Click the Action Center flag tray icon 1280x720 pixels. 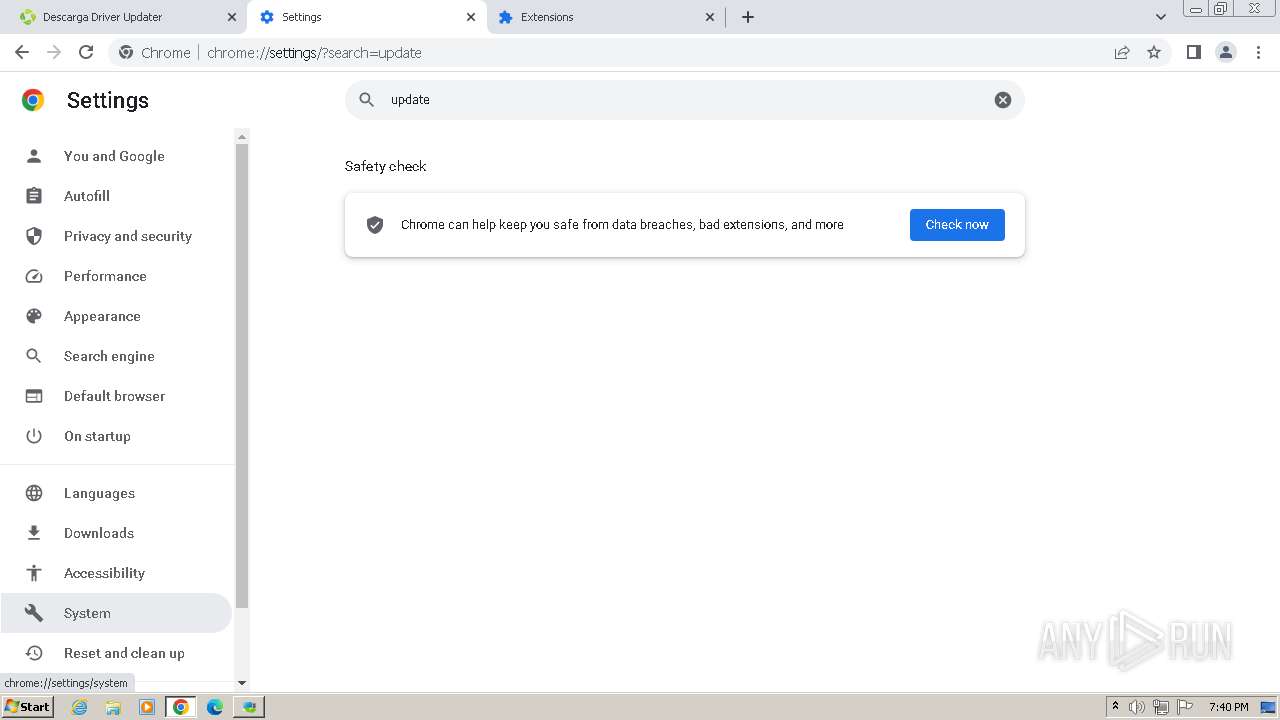pyautogui.click(x=1185, y=707)
